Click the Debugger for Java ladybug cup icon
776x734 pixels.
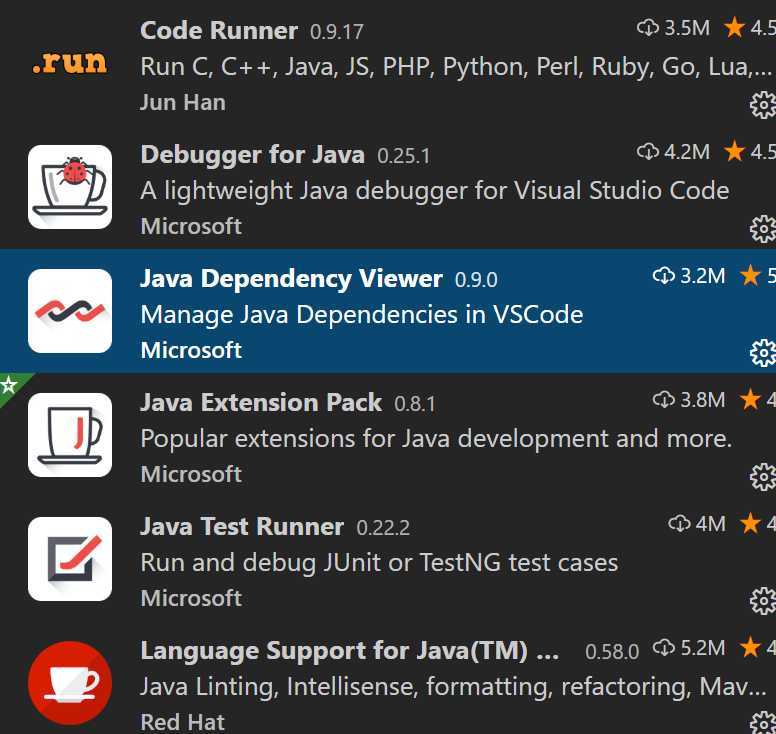(70, 187)
